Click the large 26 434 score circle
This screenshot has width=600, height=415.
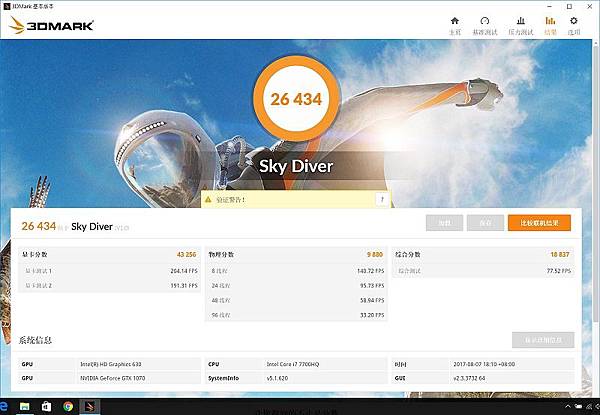[297, 99]
